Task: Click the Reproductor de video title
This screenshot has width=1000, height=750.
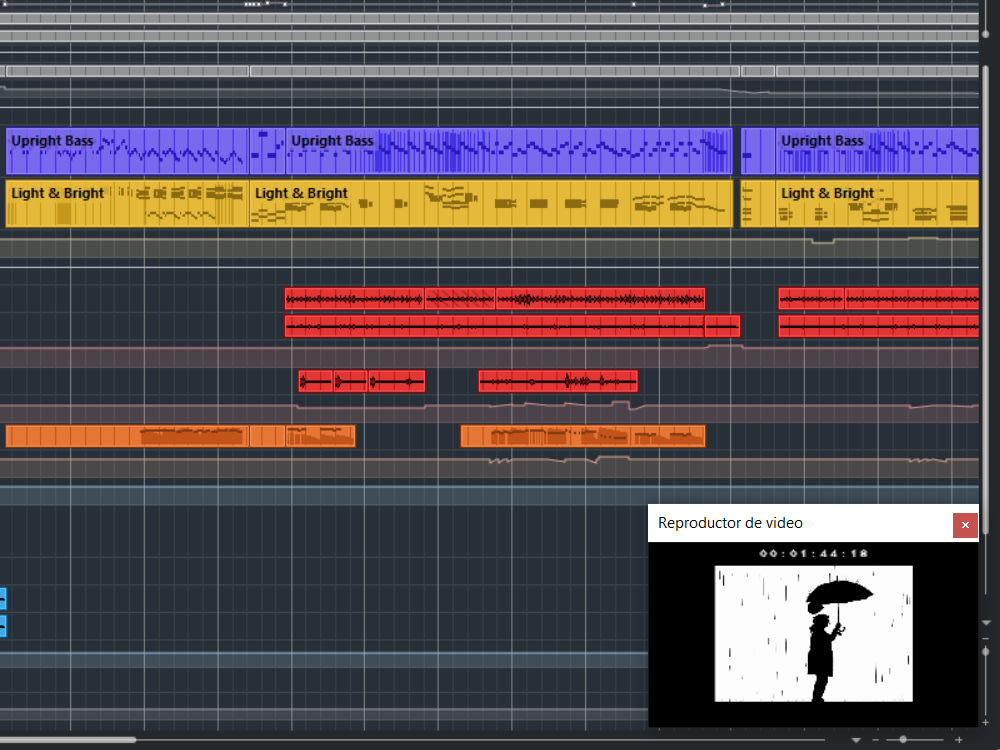Action: [x=730, y=523]
